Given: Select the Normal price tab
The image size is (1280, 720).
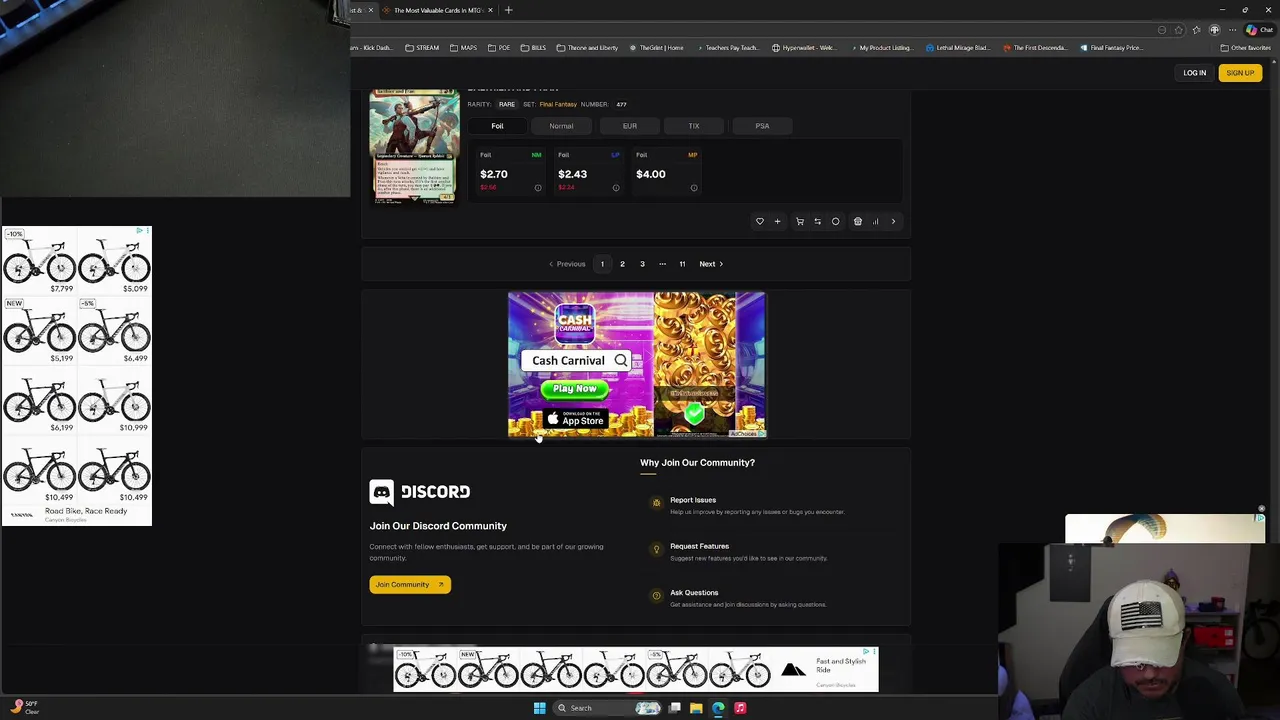Looking at the screenshot, I should click(561, 126).
